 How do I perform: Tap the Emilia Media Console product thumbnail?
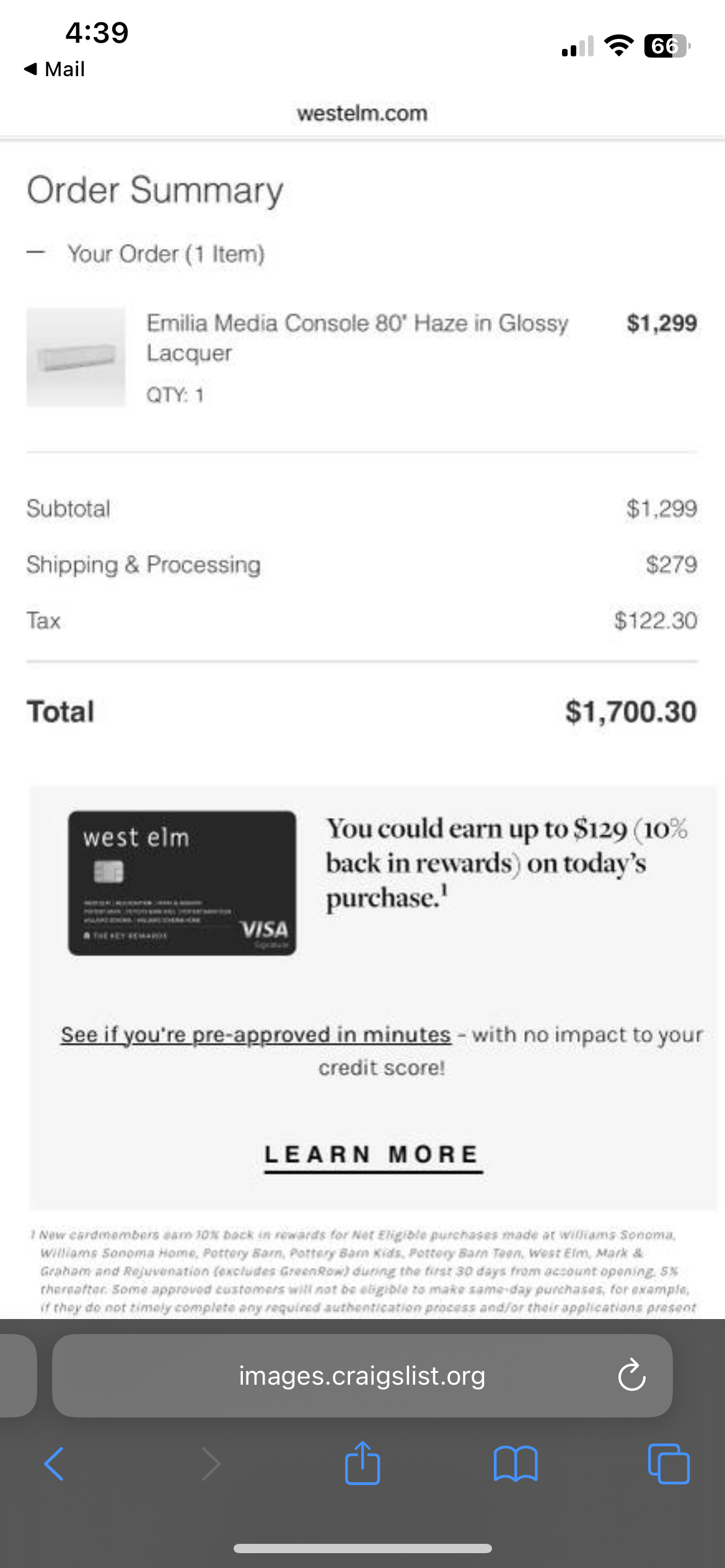(x=76, y=357)
